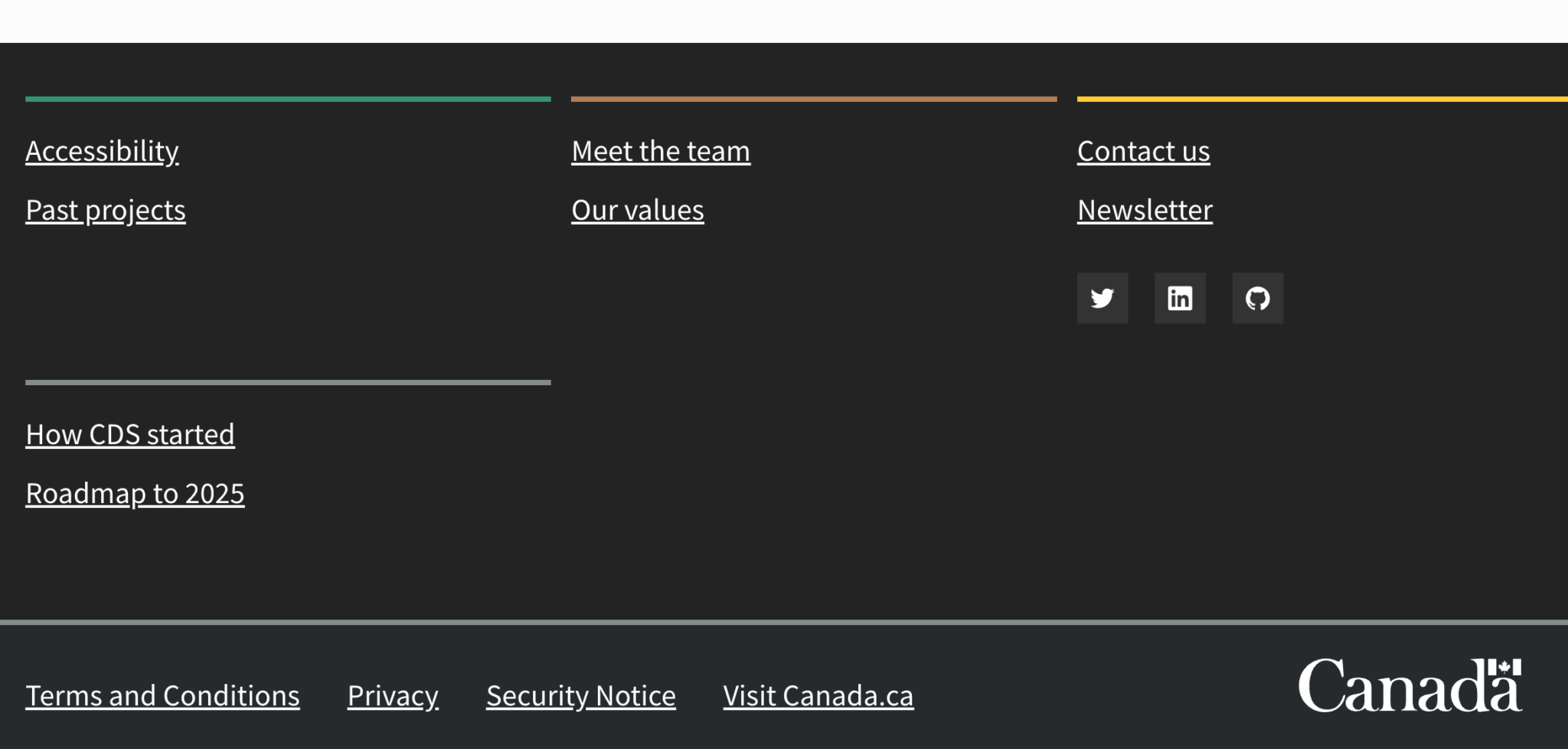The width and height of the screenshot is (1568, 749).
Task: Click the grey divider above How CDS started
Action: pyautogui.click(x=288, y=382)
